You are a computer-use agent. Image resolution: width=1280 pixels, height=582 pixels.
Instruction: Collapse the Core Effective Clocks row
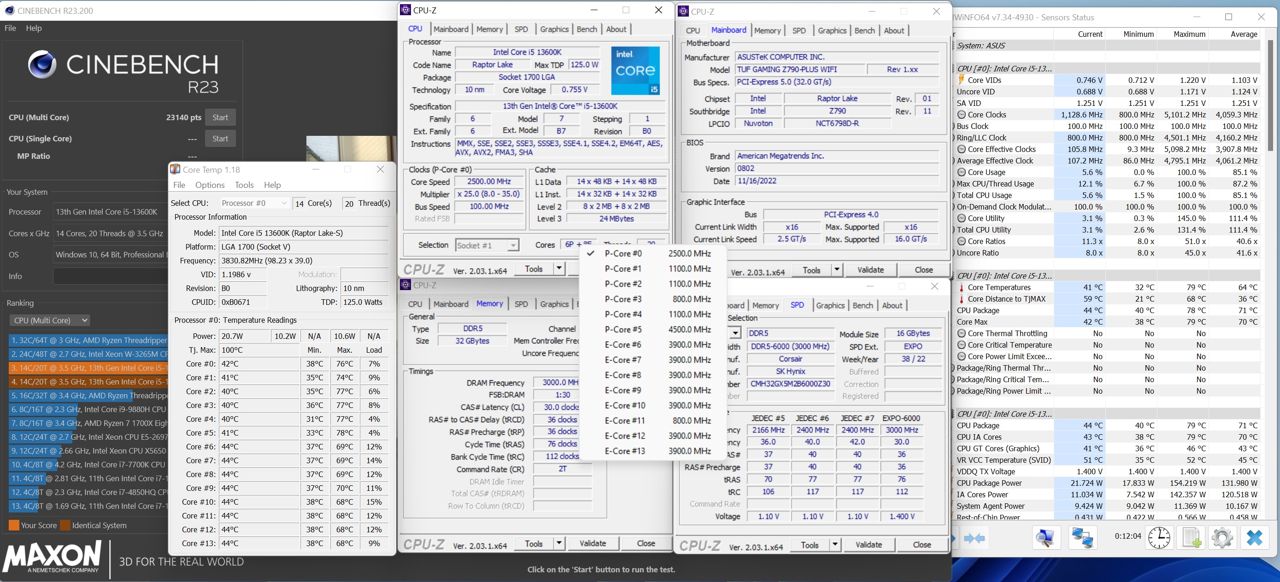coord(961,149)
